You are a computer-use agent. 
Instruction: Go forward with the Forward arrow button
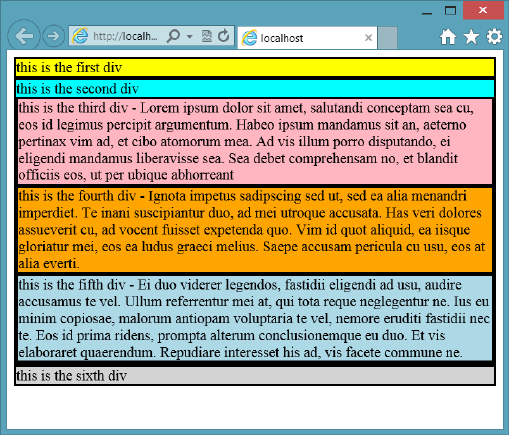click(53, 36)
